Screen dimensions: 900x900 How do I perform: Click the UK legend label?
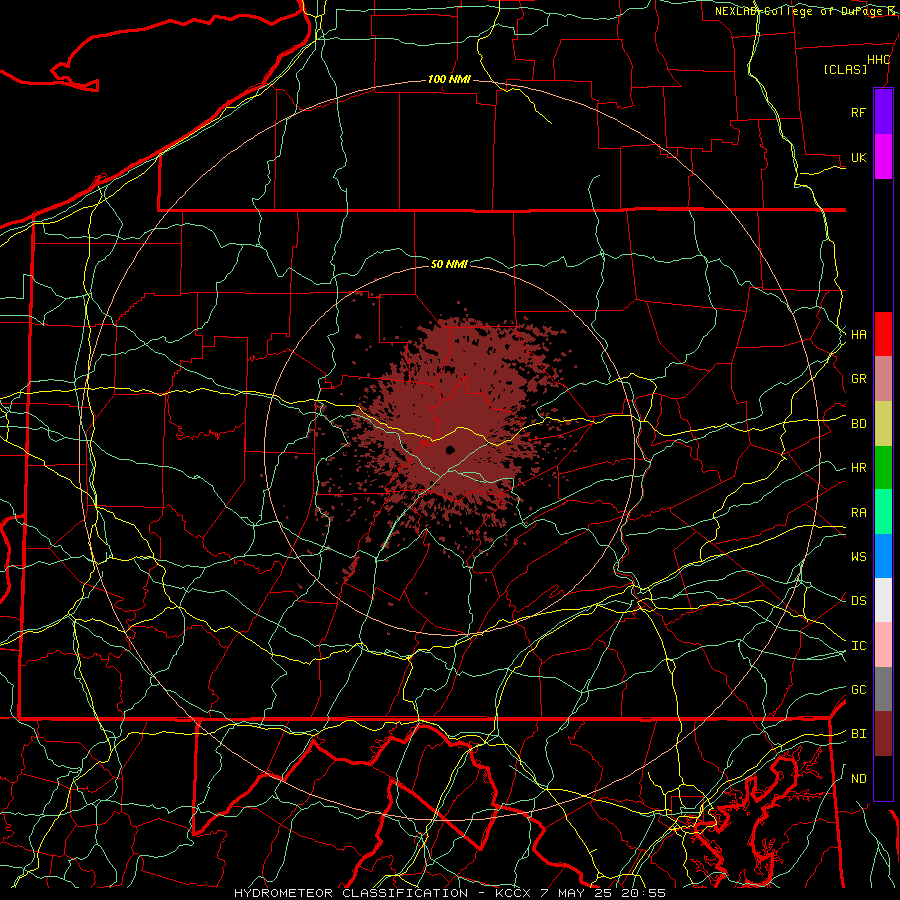click(858, 157)
